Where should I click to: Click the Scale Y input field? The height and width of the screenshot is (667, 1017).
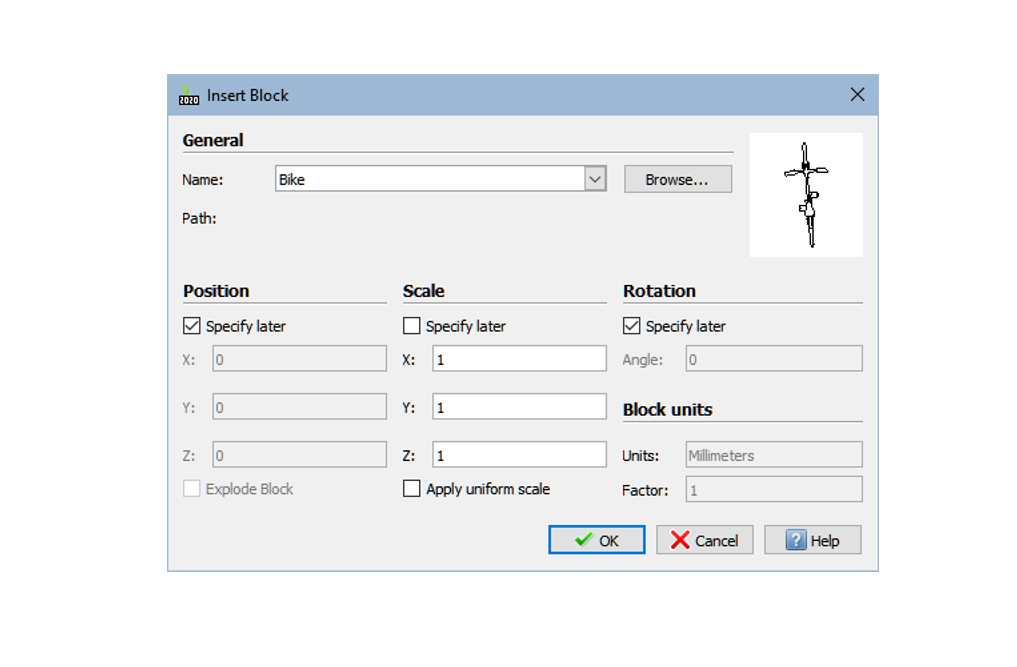coord(519,407)
